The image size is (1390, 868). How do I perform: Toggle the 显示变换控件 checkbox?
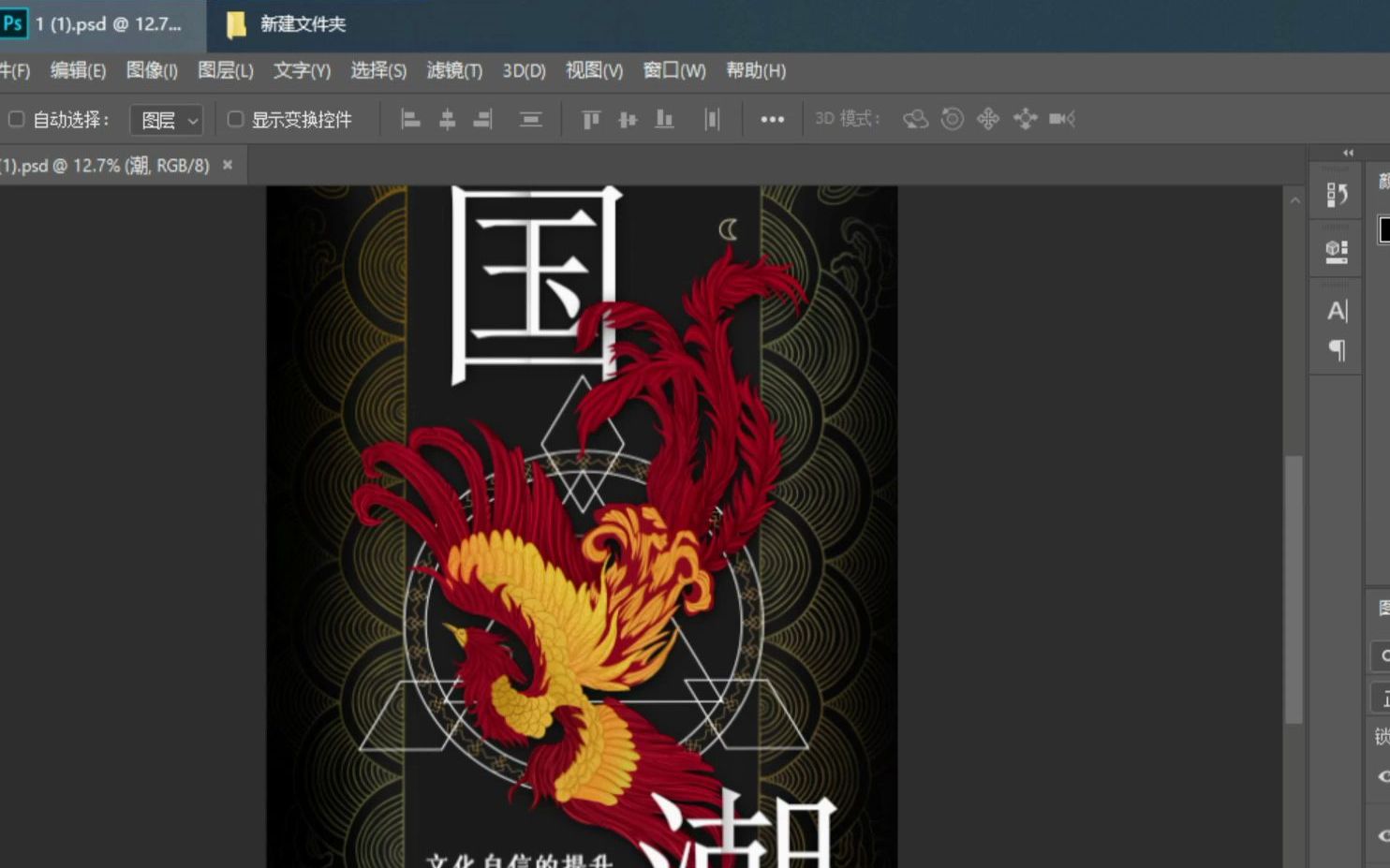[x=235, y=119]
